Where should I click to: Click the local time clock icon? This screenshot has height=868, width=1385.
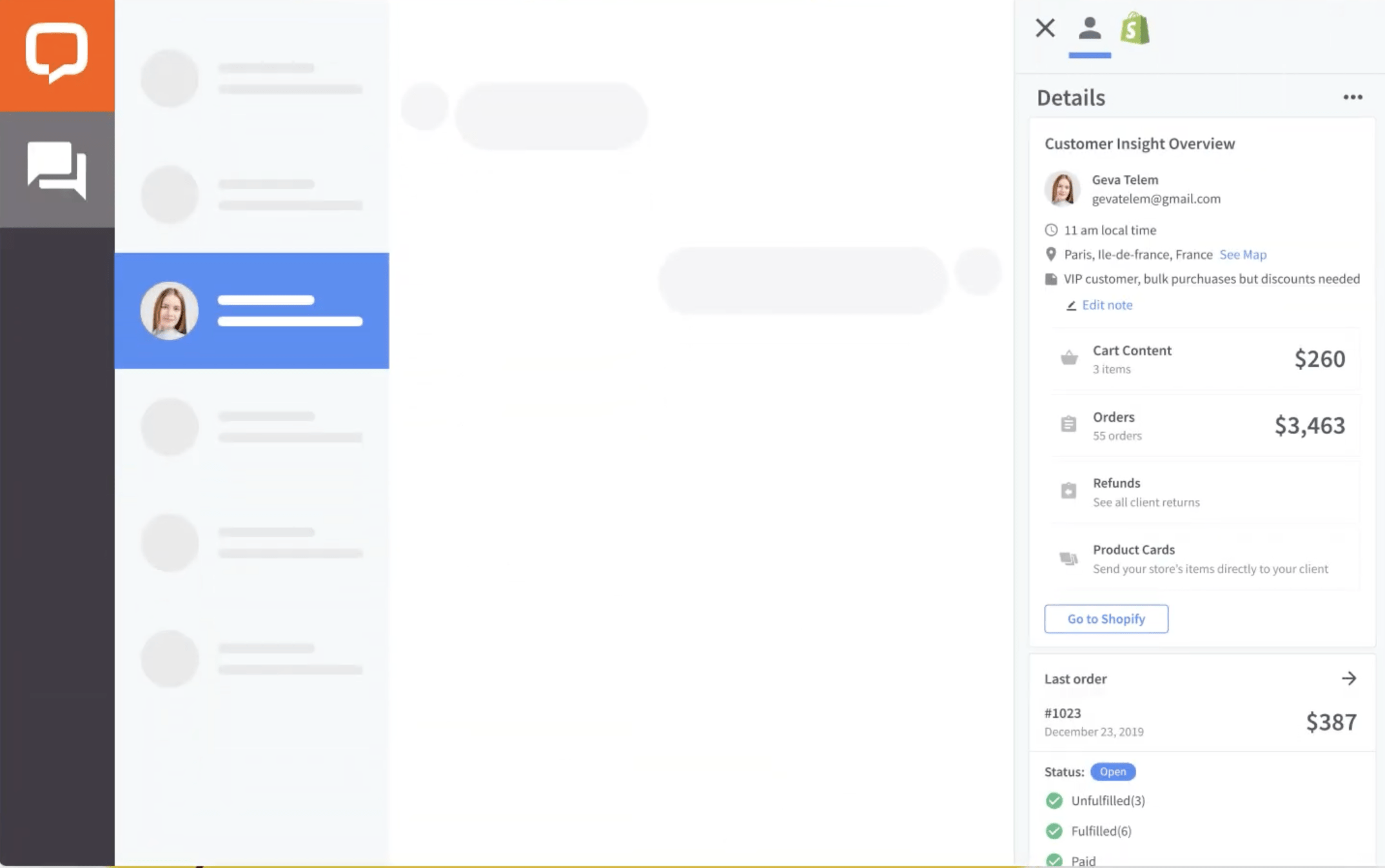(1051, 230)
